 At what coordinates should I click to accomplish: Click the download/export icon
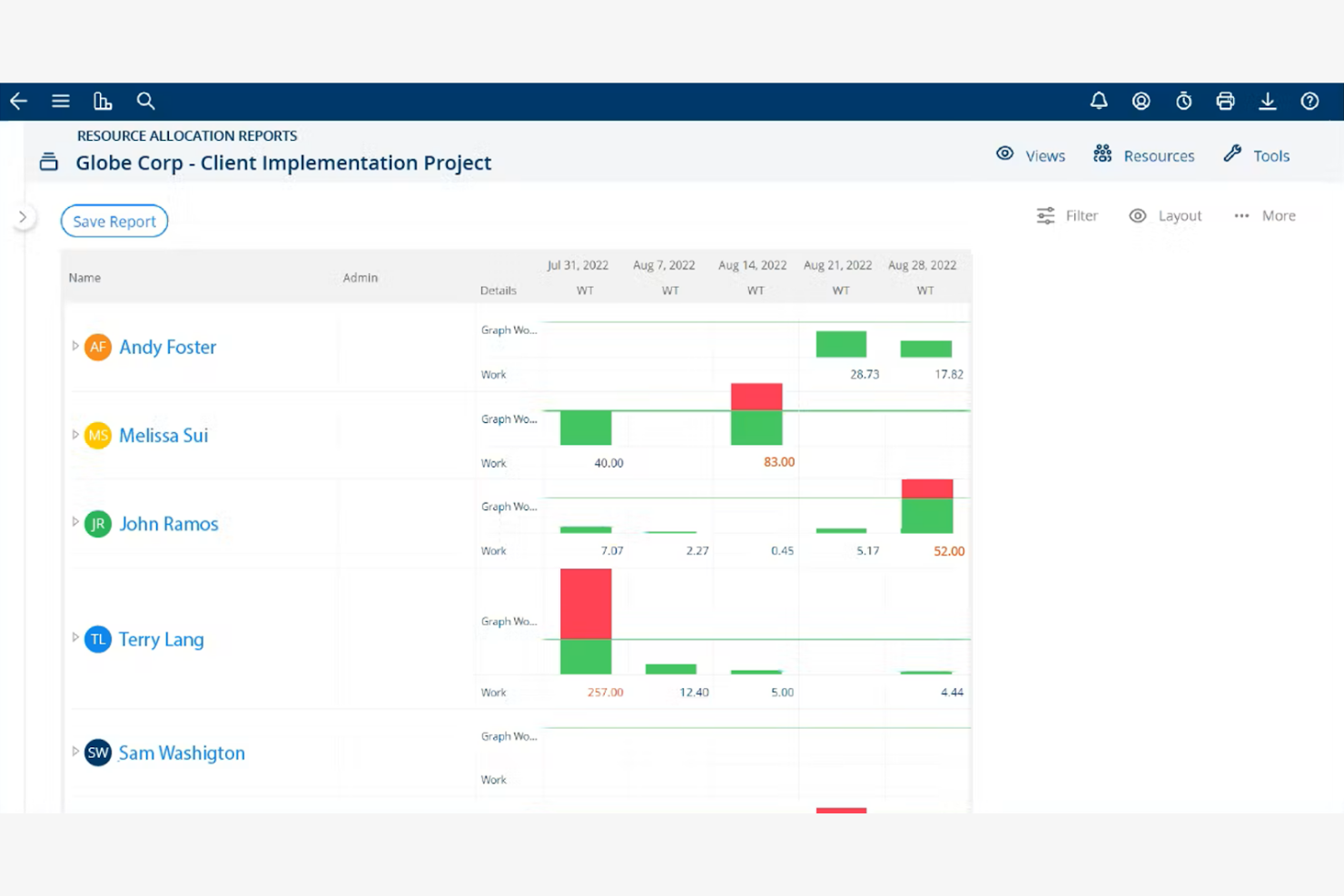(1268, 101)
